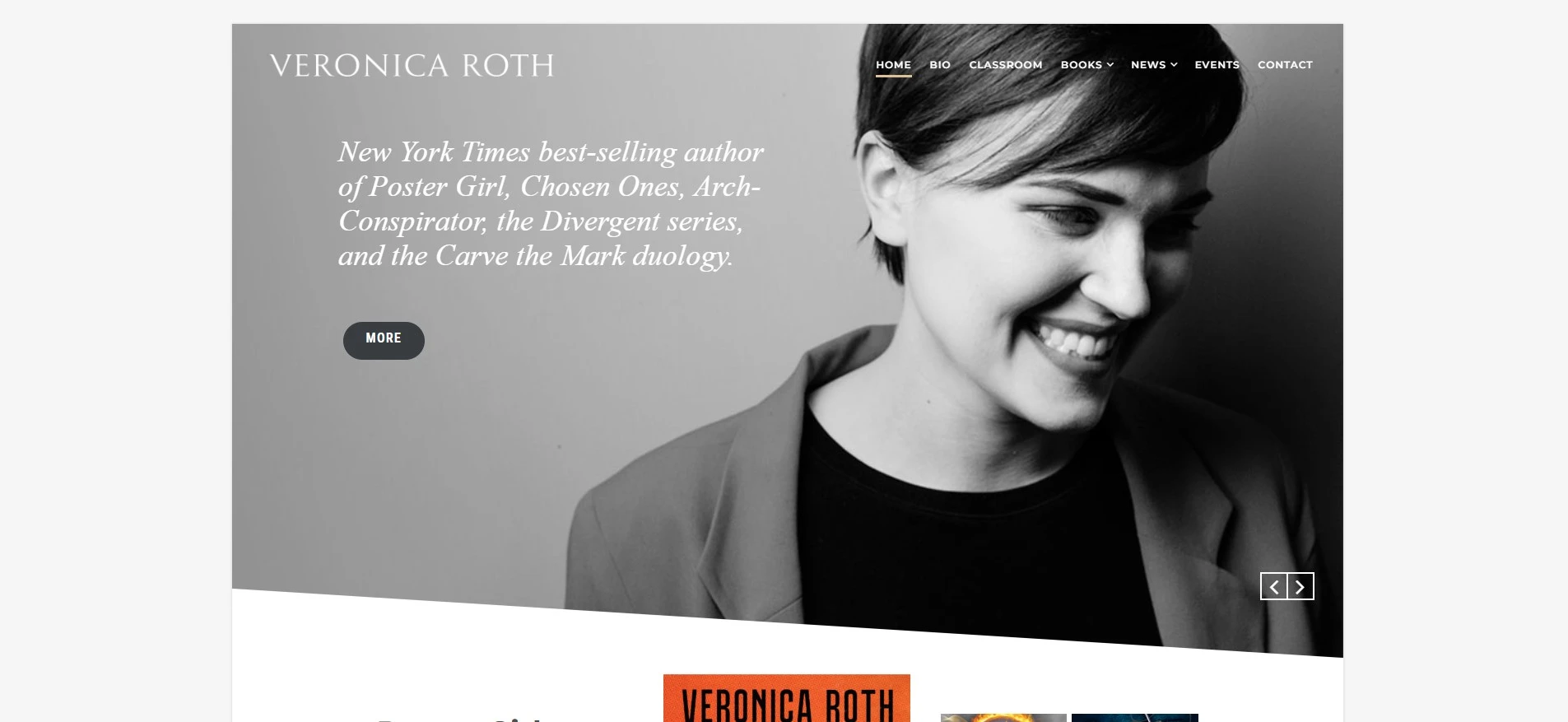The width and height of the screenshot is (1568, 722).
Task: Open the Classroom page
Action: pyautogui.click(x=1005, y=65)
